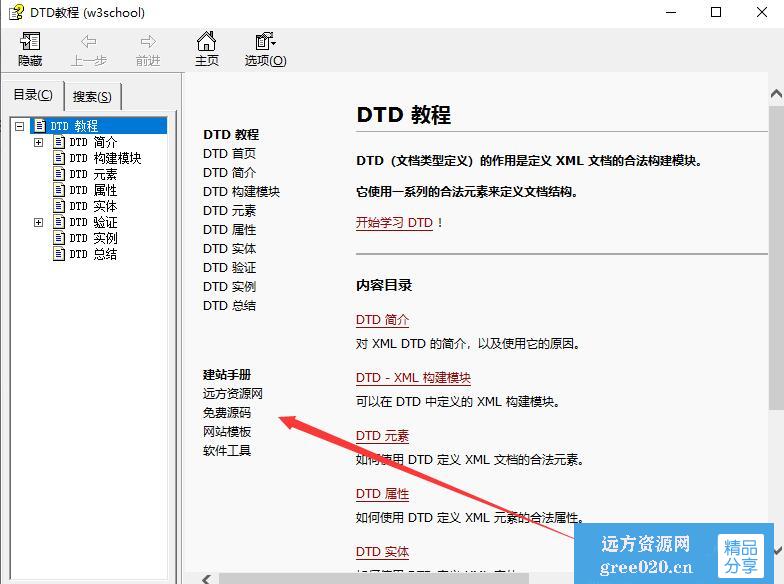Image resolution: width=784 pixels, height=584 pixels.
Task: Open the DTD - XML 构建模块 link
Action: coord(413,378)
